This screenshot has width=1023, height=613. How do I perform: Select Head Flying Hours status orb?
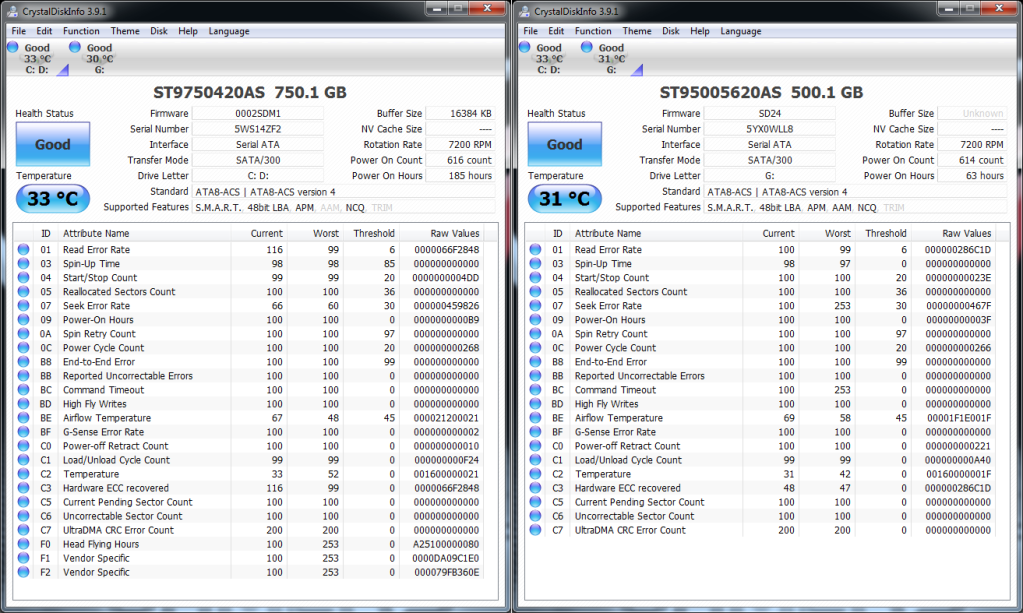pos(23,544)
